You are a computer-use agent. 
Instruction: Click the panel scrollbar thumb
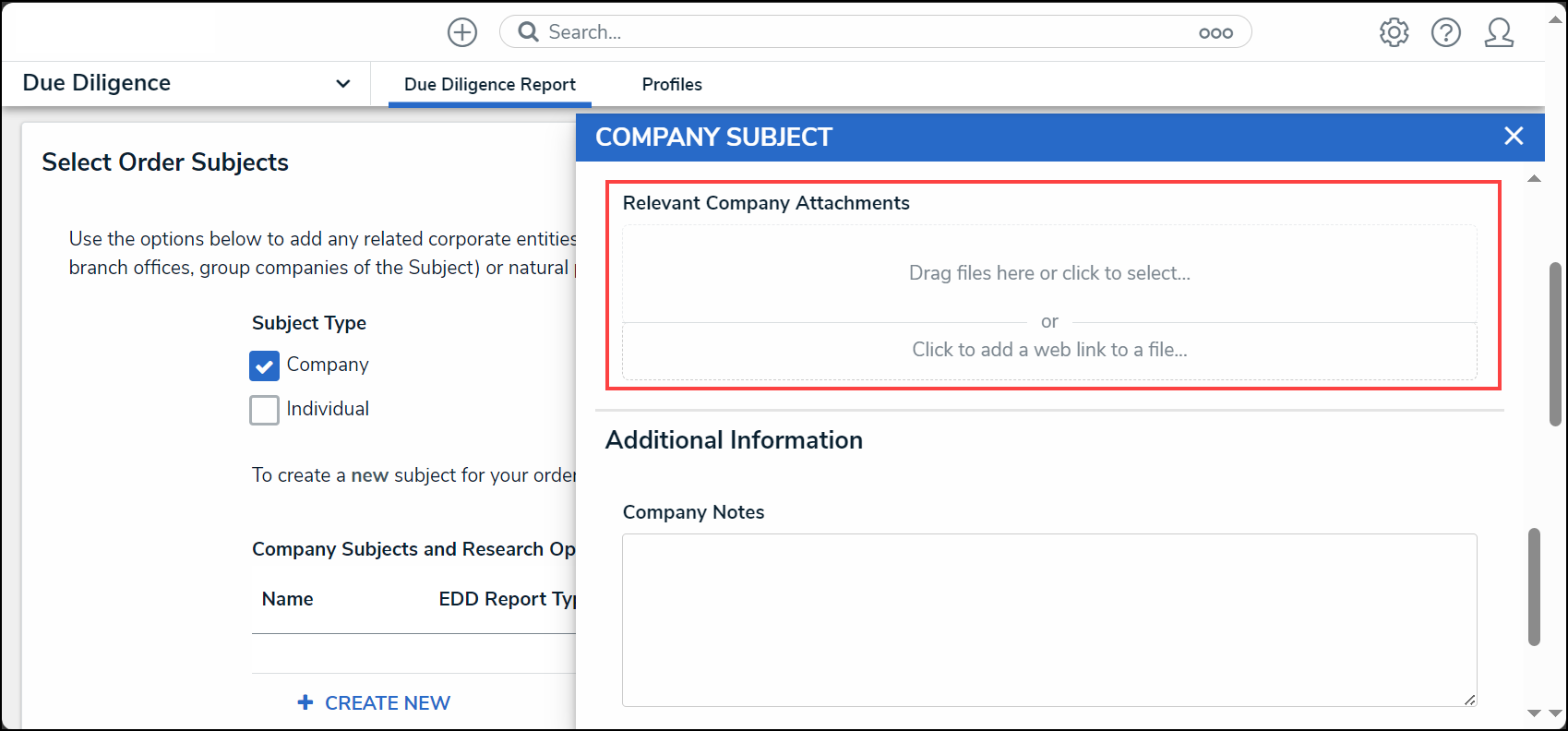pos(1534,587)
